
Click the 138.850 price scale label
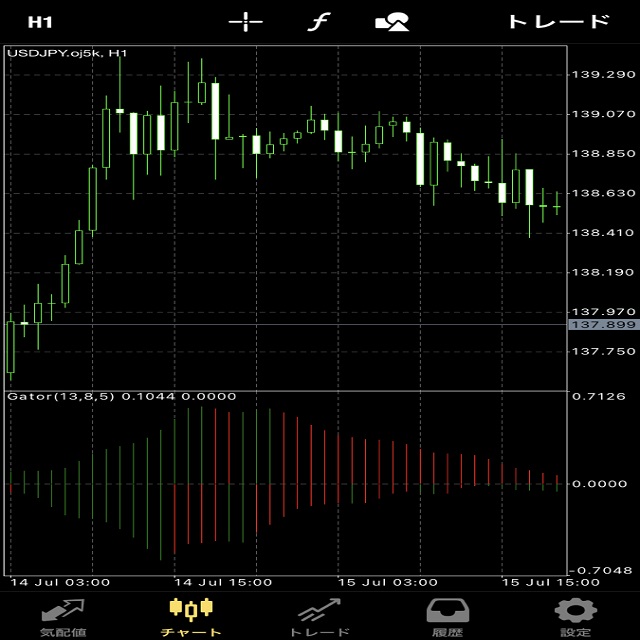coord(603,154)
